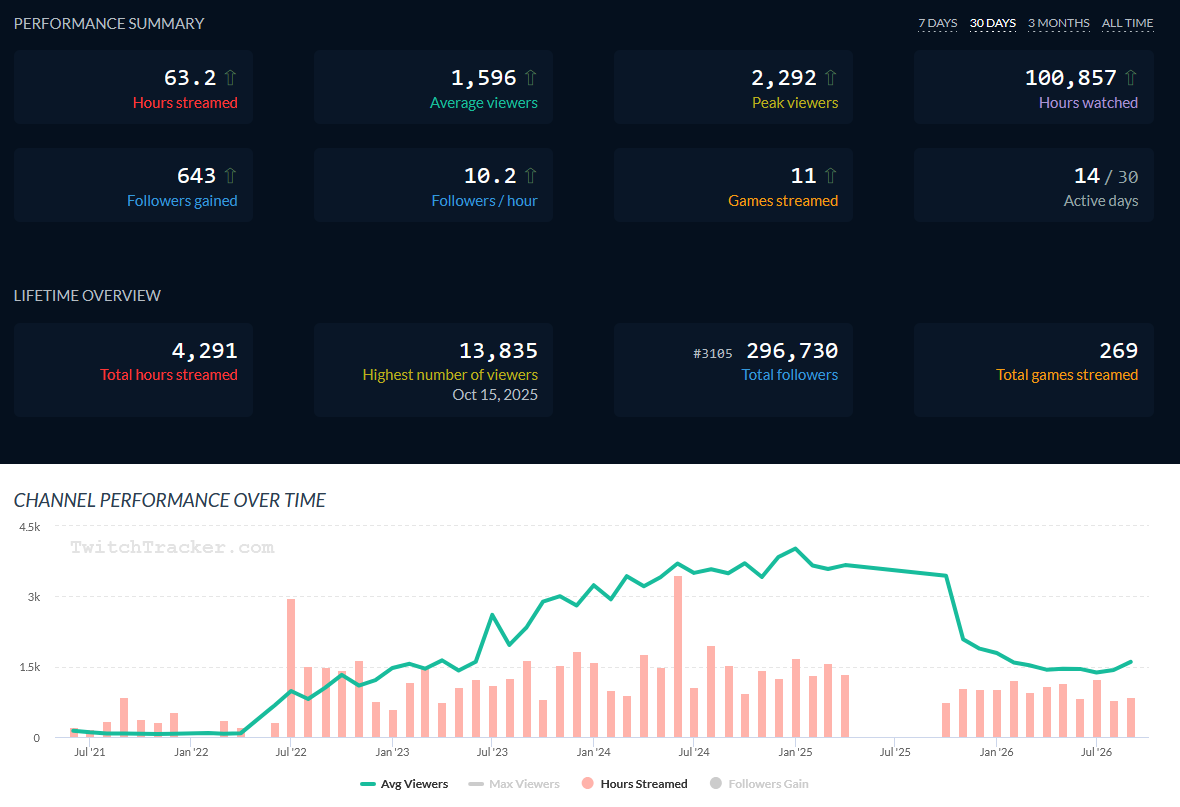Open the Total followers link
This screenshot has height=807, width=1180.
click(789, 375)
